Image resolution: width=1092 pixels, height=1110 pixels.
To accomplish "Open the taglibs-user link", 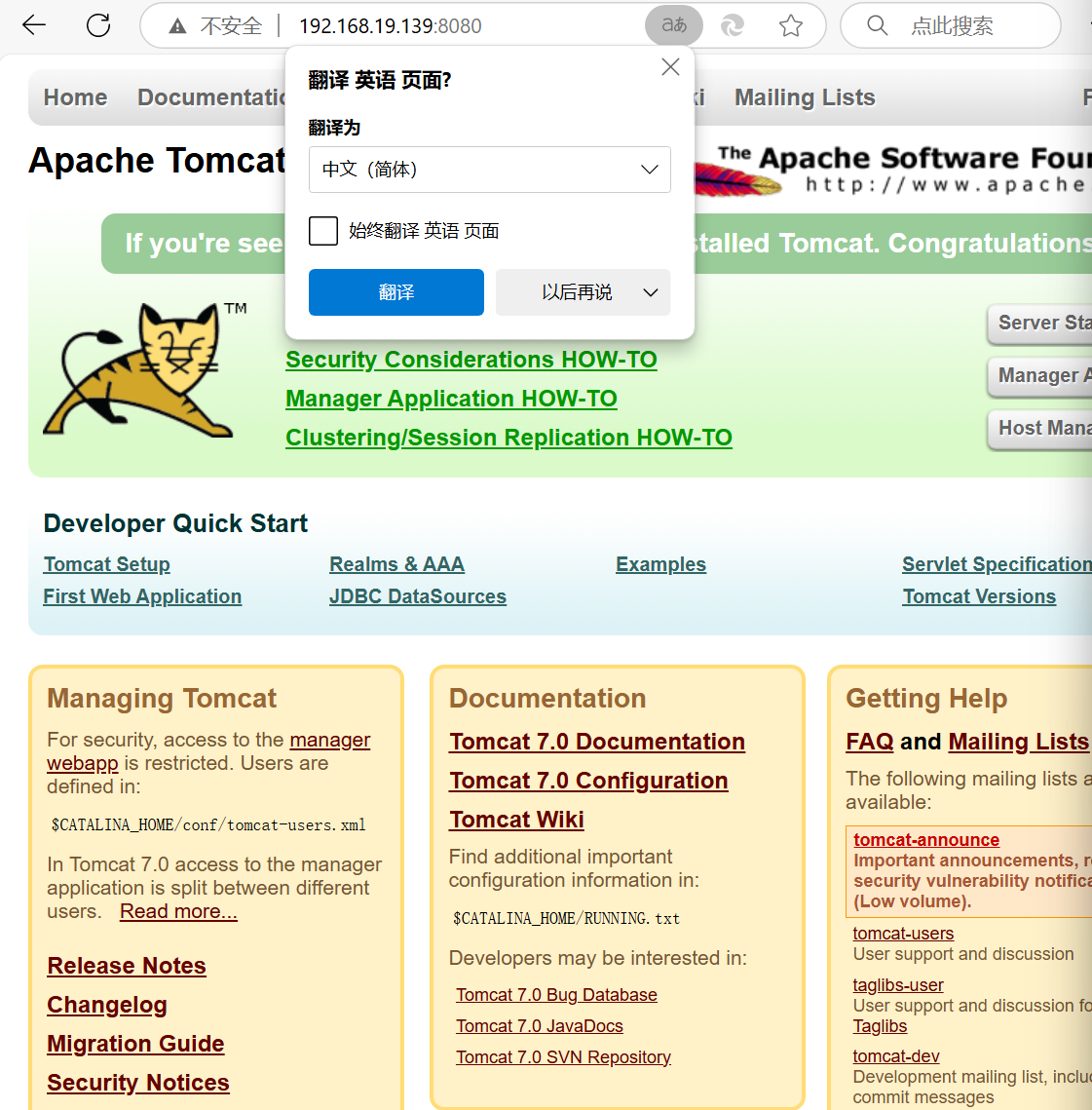I will point(897,984).
